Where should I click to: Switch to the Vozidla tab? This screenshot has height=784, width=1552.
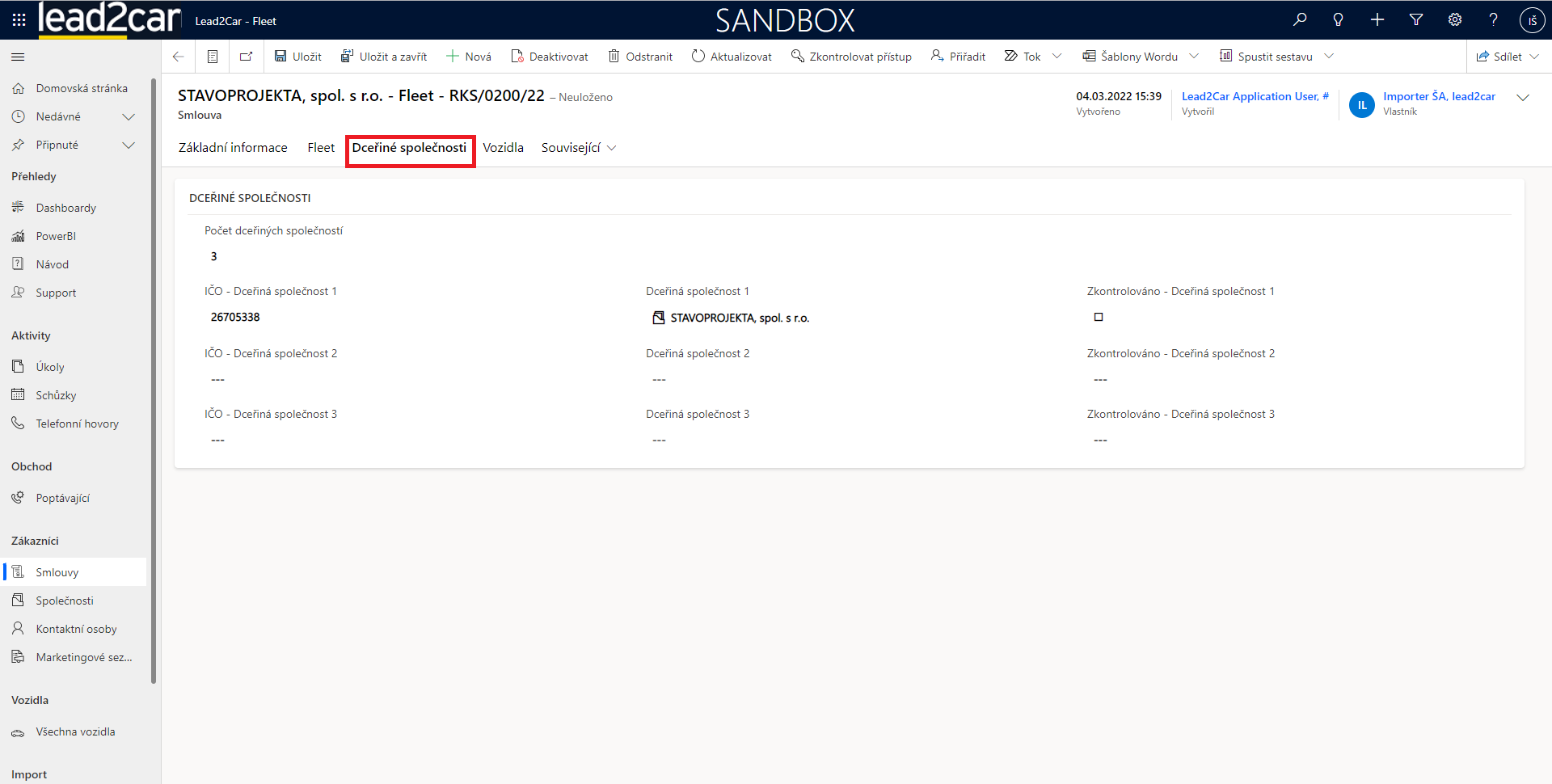(x=503, y=148)
